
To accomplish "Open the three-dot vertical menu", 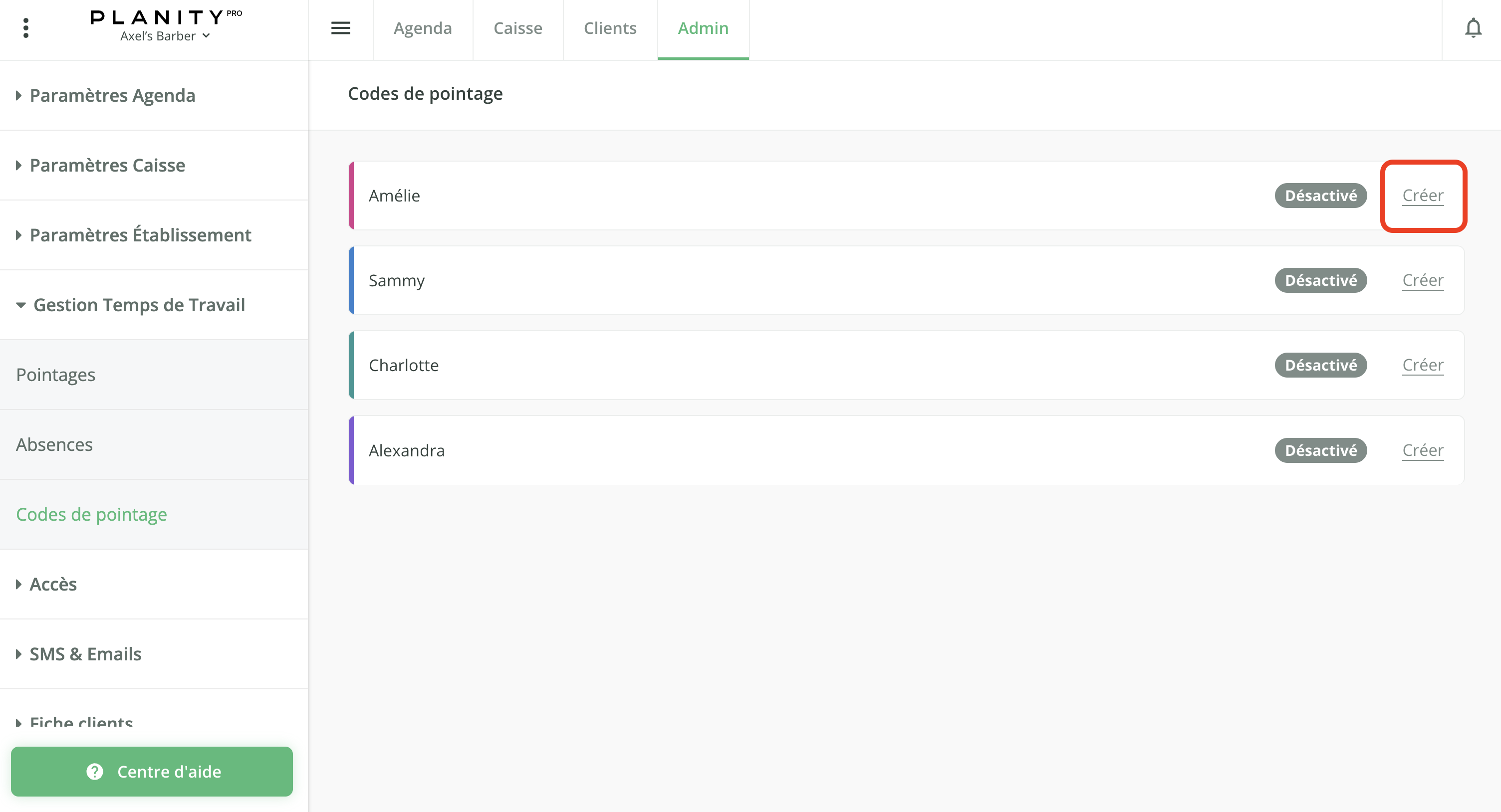I will tap(25, 28).
